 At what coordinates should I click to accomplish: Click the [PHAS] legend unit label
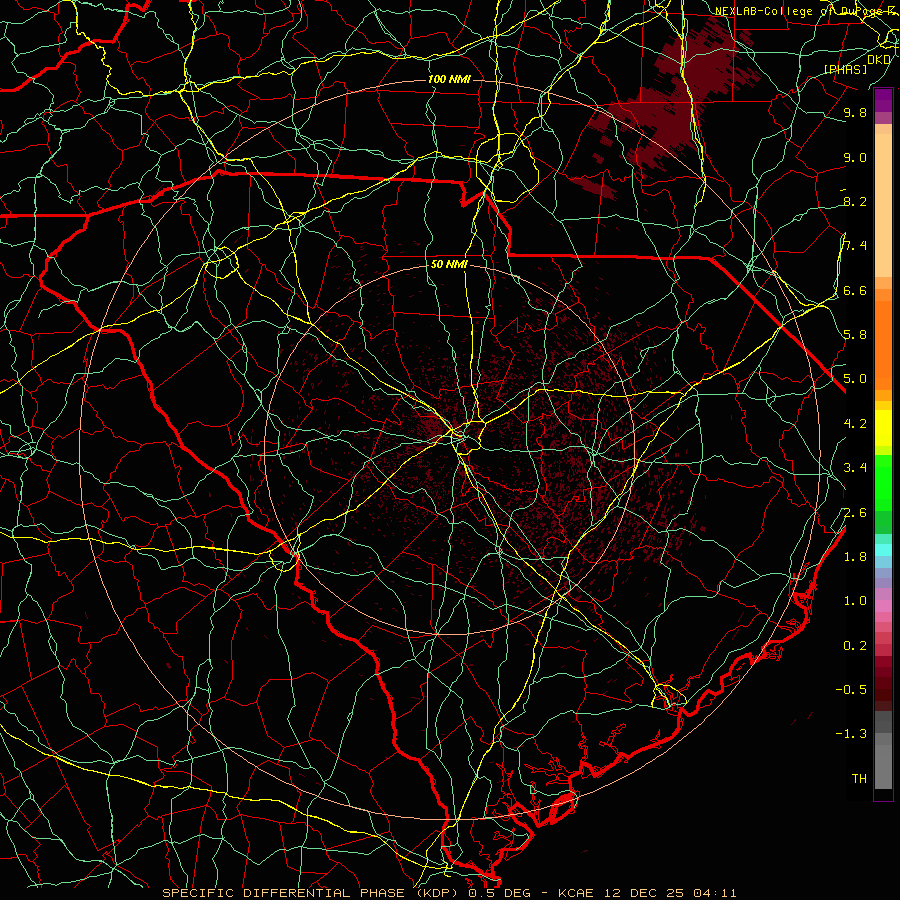click(845, 69)
